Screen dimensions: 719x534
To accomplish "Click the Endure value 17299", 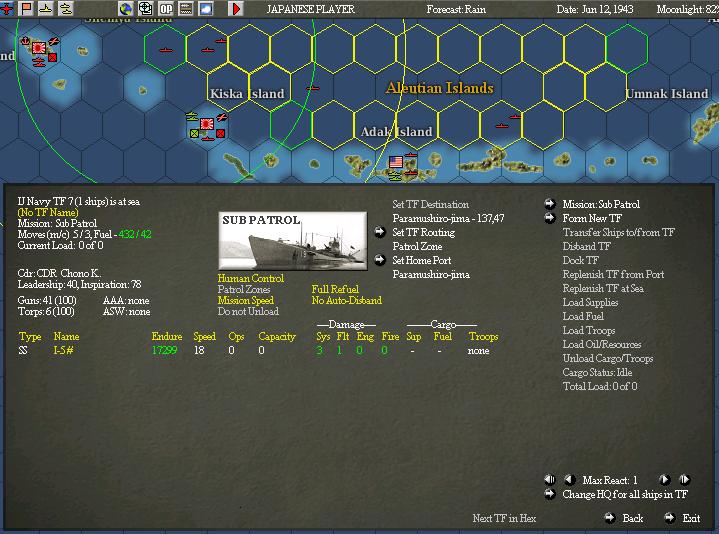I will click(x=164, y=351).
